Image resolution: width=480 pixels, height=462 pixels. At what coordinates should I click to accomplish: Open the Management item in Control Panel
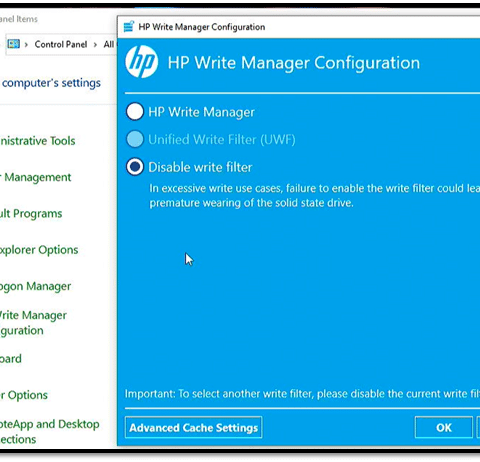35,177
